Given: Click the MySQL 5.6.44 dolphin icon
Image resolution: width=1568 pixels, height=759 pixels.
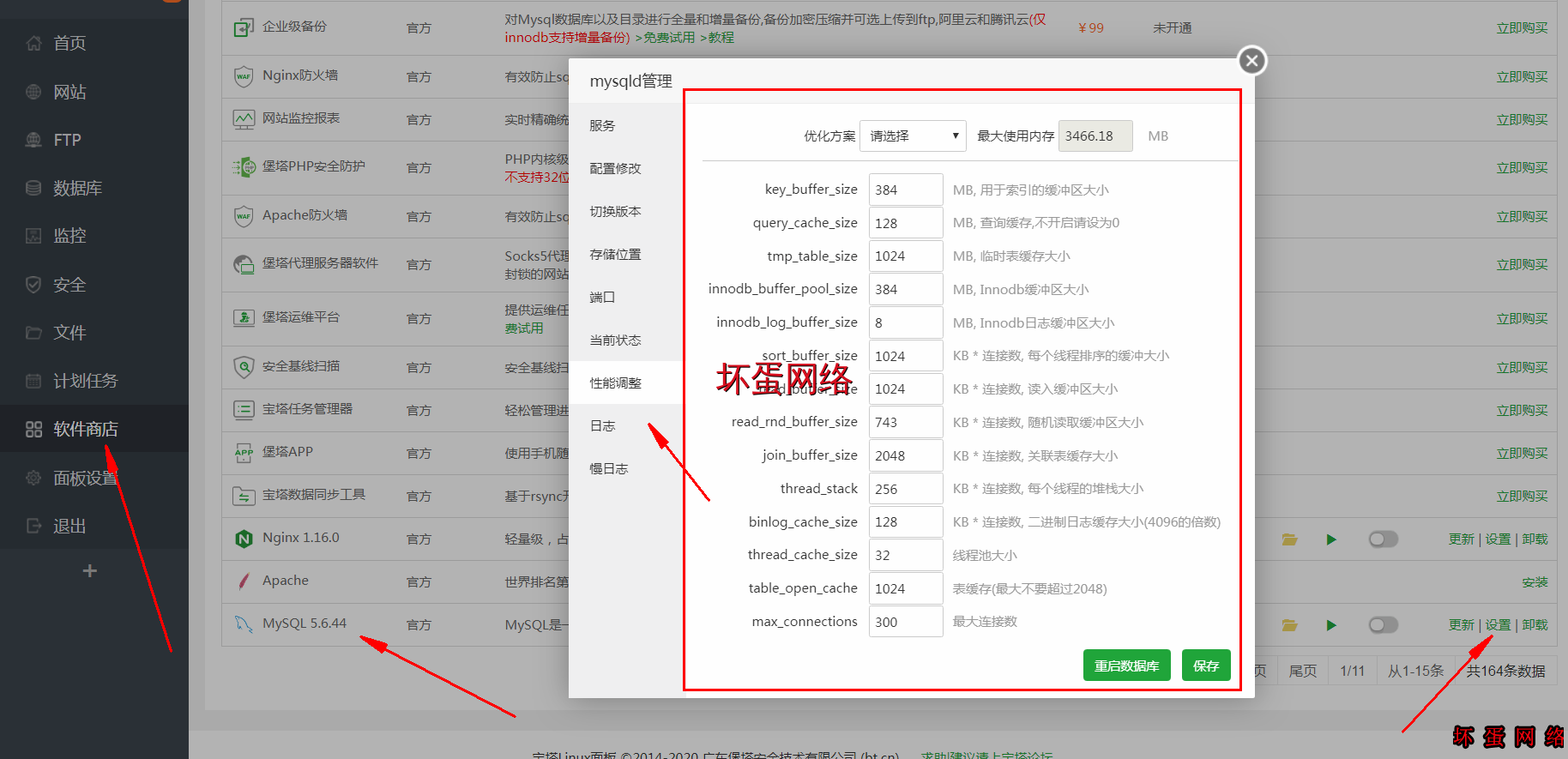Looking at the screenshot, I should pyautogui.click(x=244, y=624).
